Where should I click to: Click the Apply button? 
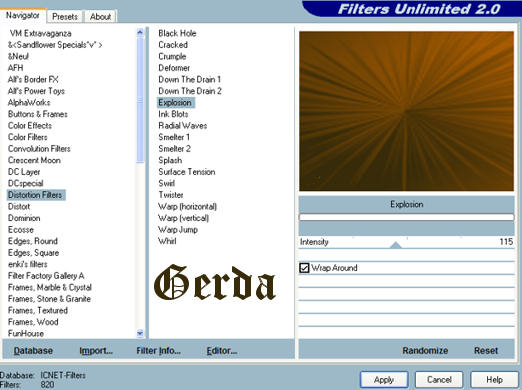pos(384,380)
